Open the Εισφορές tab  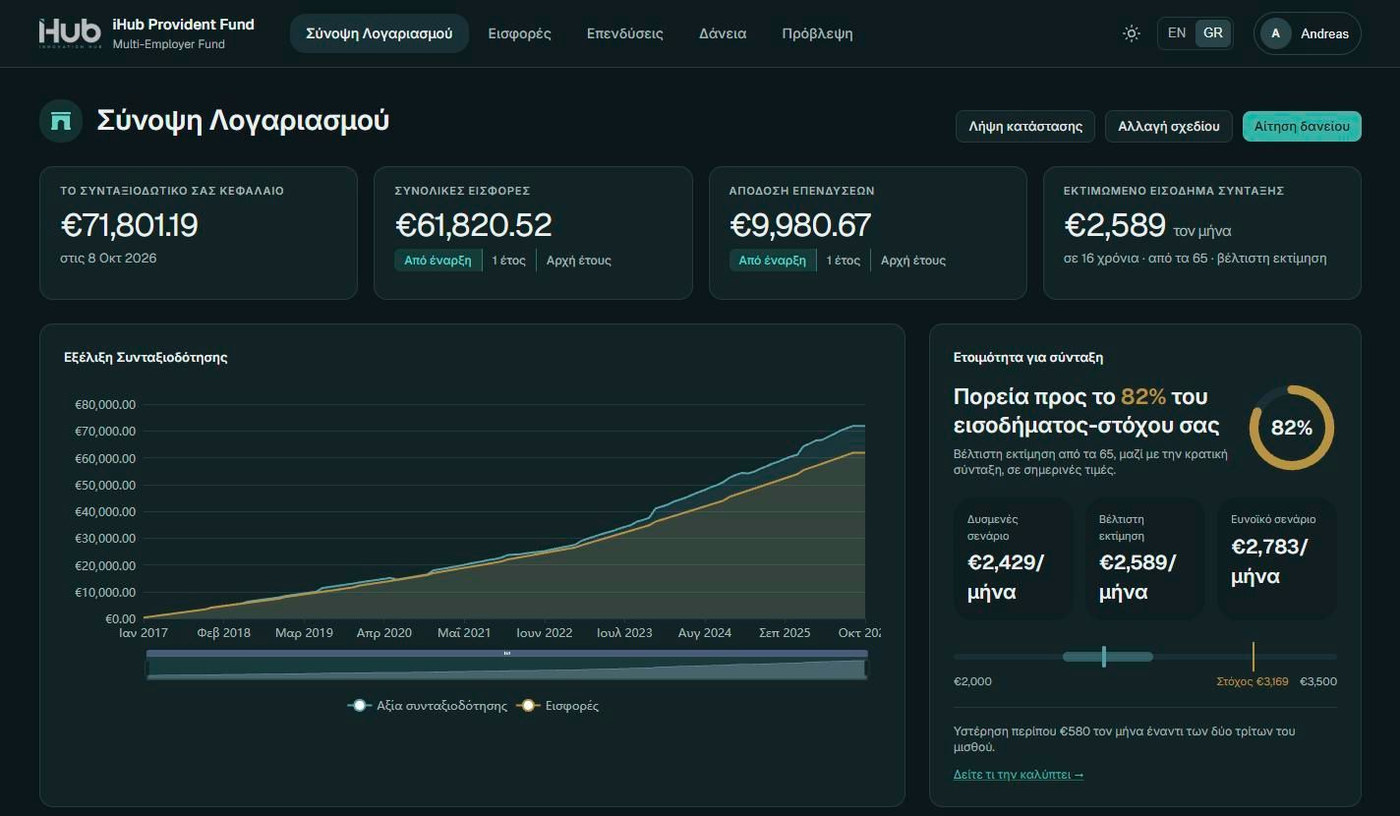(519, 33)
